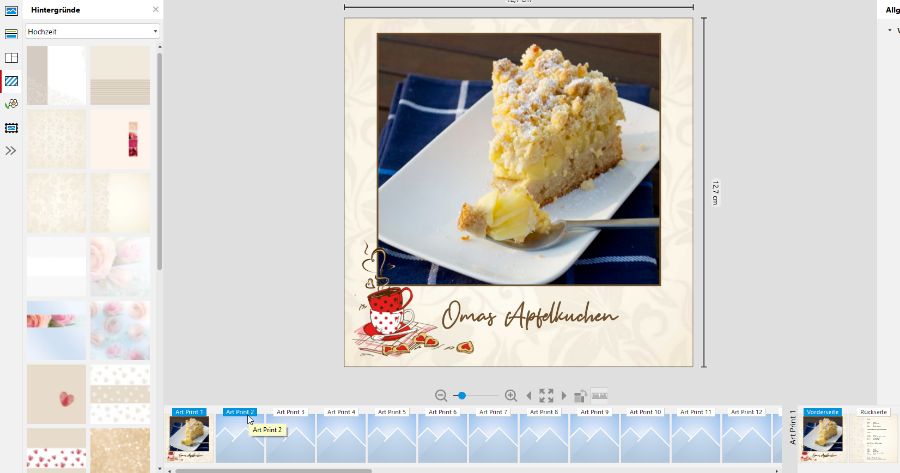The width and height of the screenshot is (900, 473).
Task: Choose the gold glitter background thumbnail
Action: pos(120,451)
